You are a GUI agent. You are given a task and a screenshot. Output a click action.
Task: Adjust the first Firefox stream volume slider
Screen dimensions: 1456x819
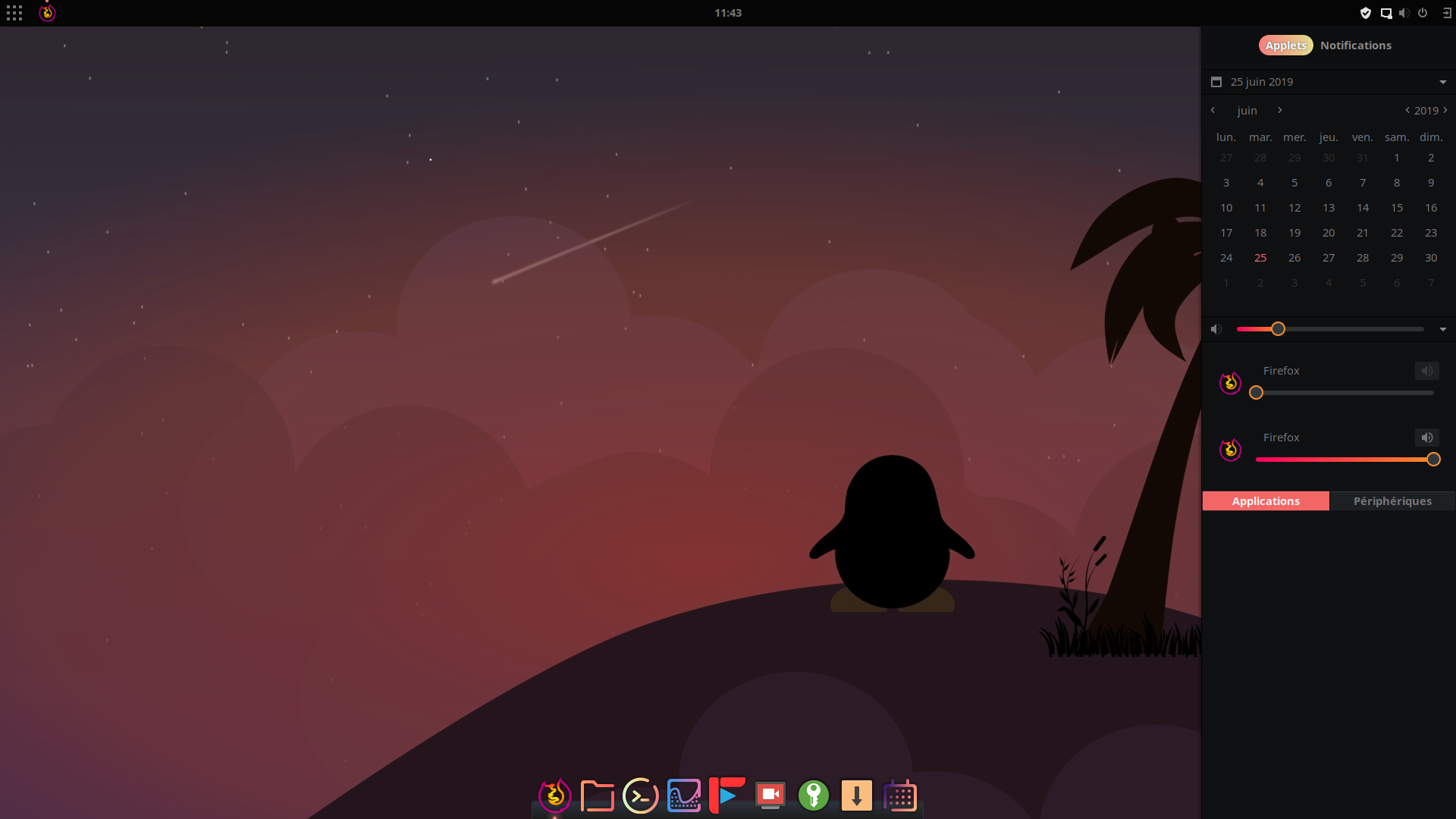coord(1345,393)
